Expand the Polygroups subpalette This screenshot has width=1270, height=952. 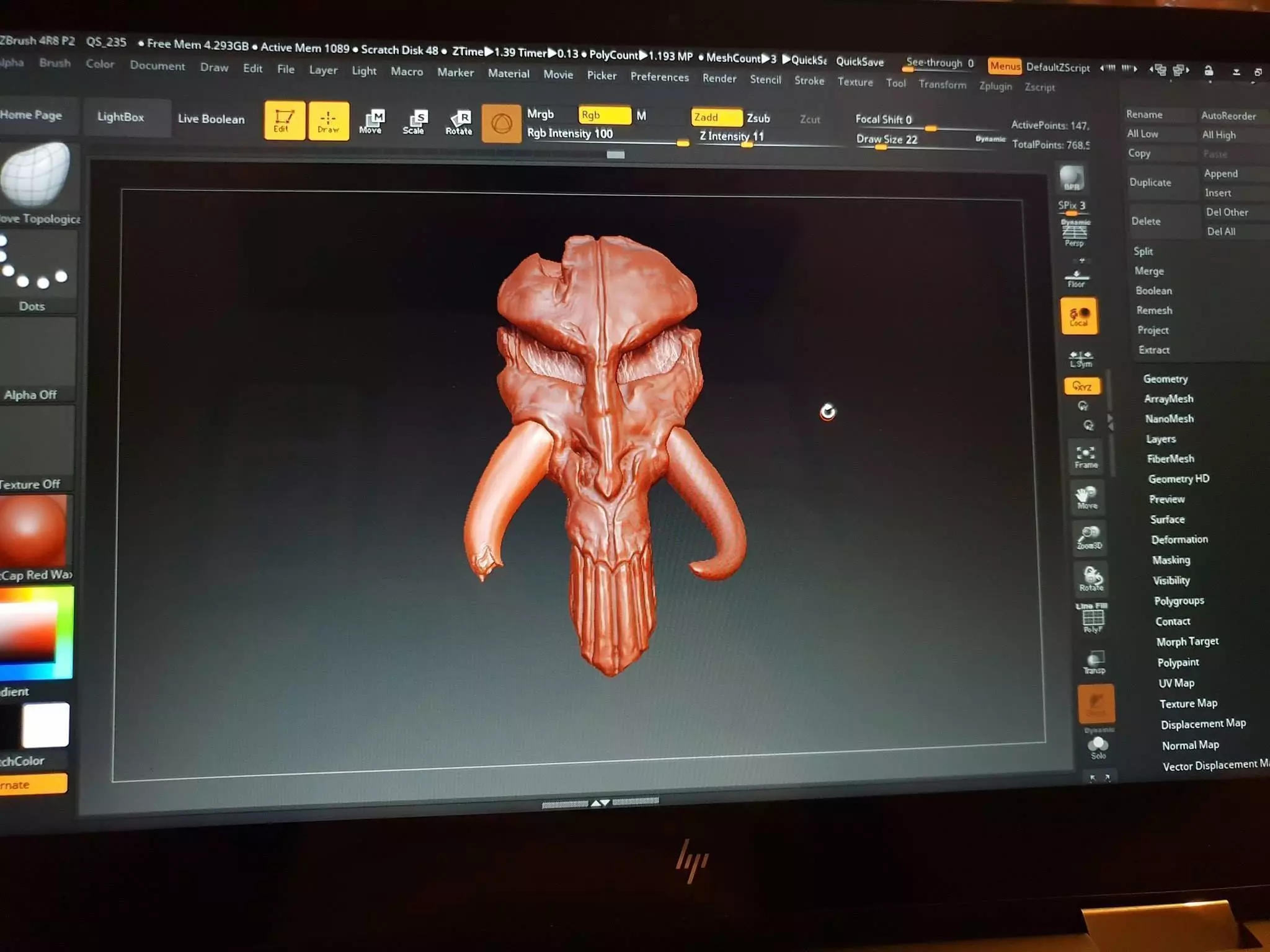click(x=1179, y=601)
